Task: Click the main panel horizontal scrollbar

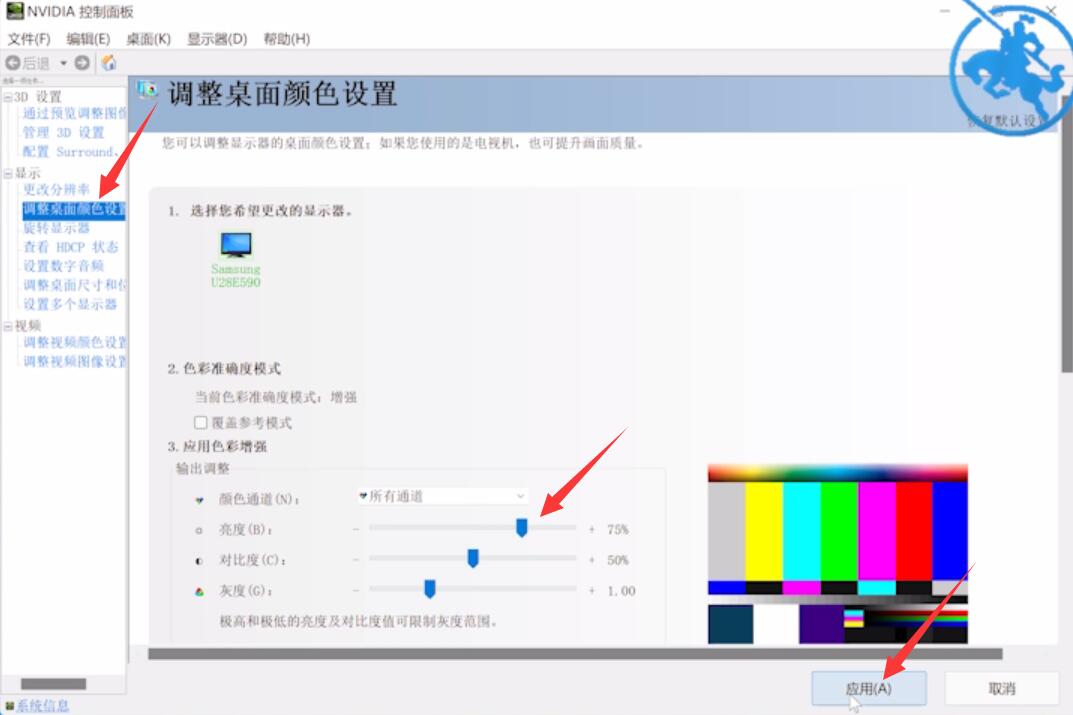Action: click(576, 654)
